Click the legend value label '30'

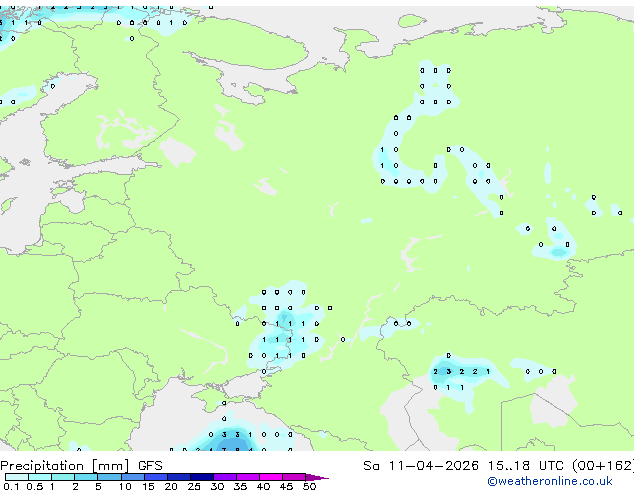[x=217, y=486]
